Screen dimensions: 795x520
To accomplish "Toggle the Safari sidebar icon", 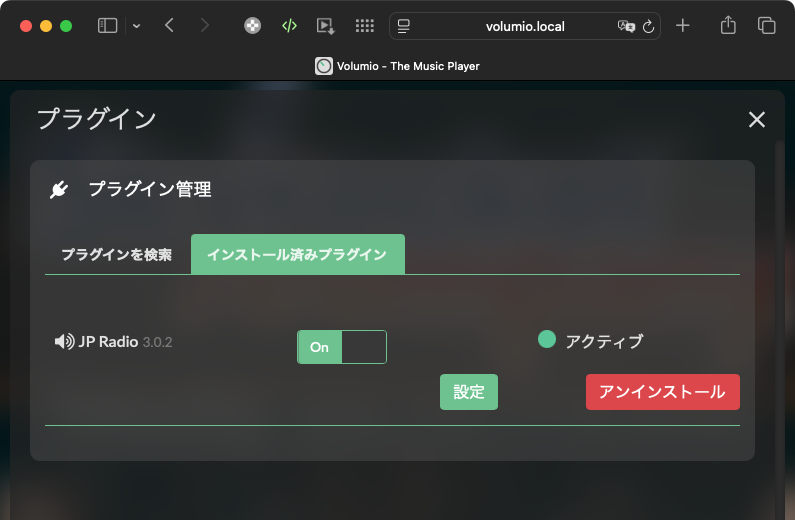I will (107, 25).
